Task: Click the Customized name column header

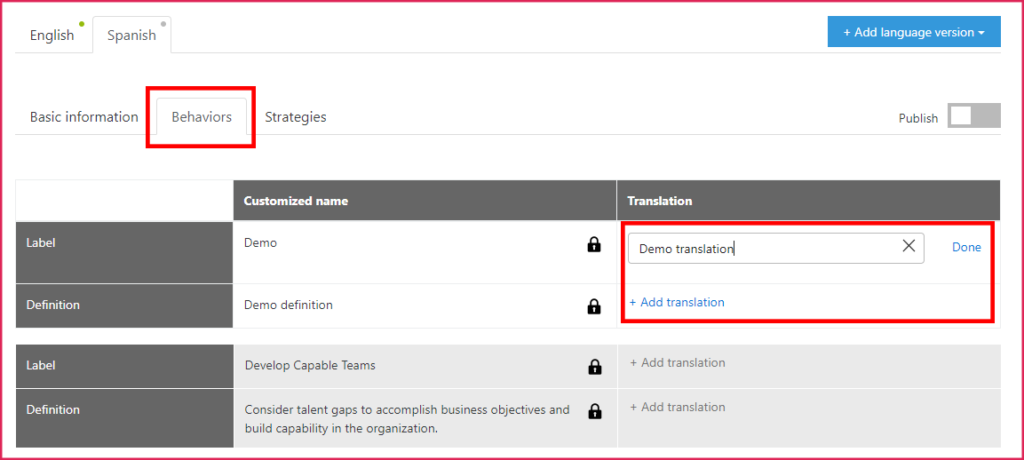Action: (x=296, y=201)
